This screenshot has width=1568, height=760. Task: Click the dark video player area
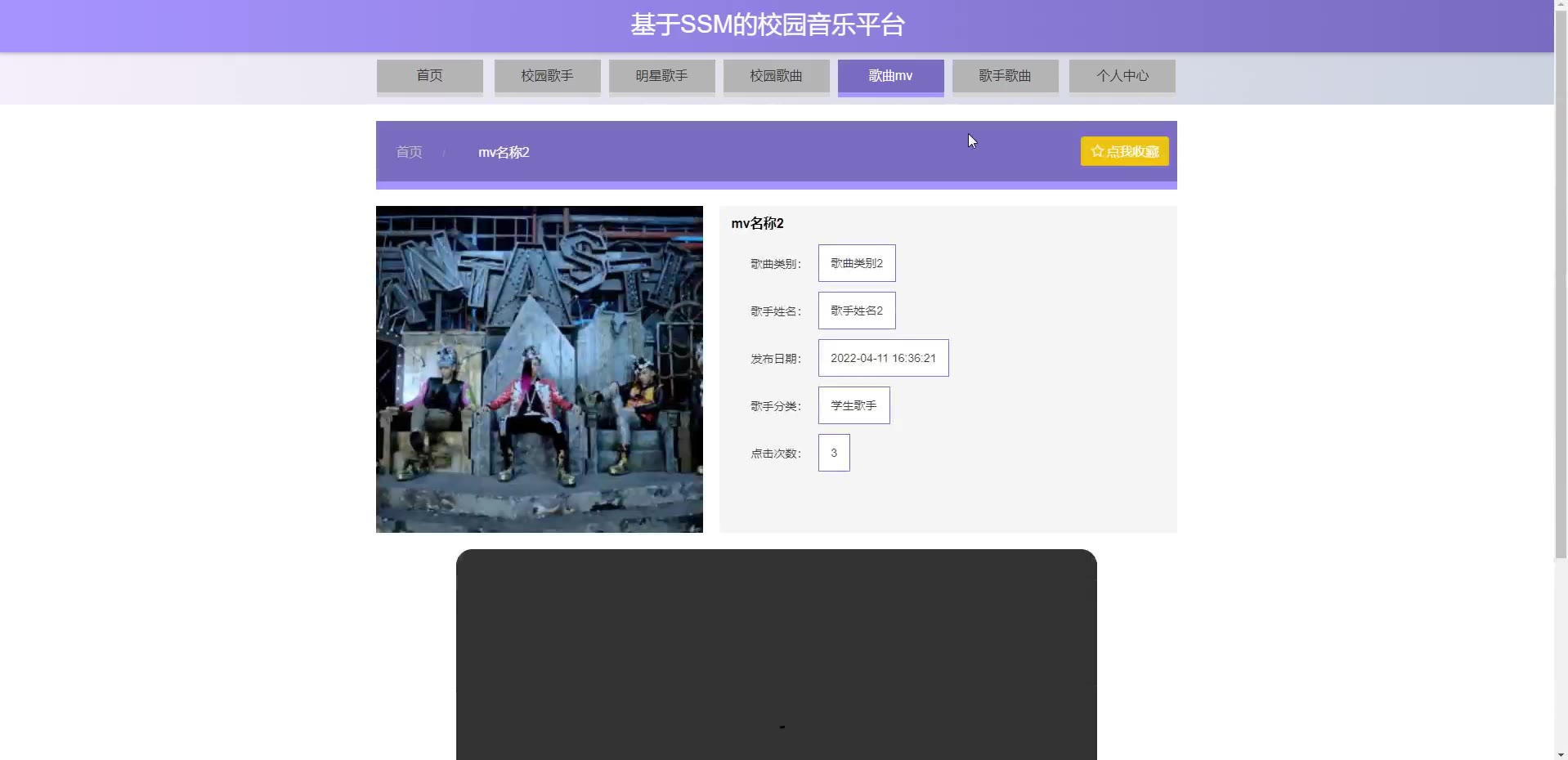[776, 654]
